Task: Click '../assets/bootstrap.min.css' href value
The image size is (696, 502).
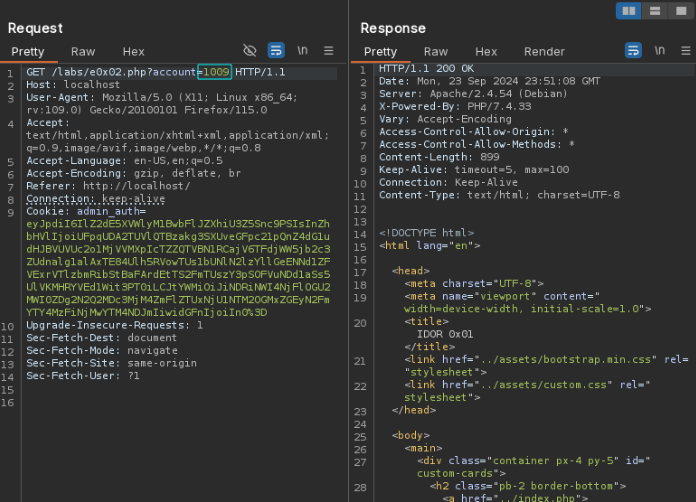Action: tap(566, 360)
